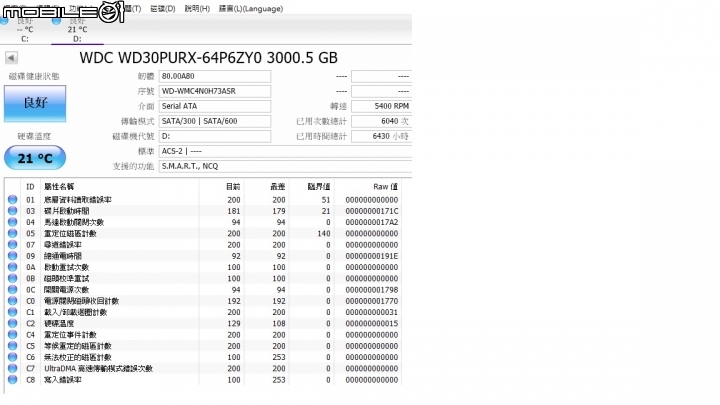This screenshot has width=720, height=405.
Task: Click raw value 00000000191E in row 09
Action: click(372, 256)
